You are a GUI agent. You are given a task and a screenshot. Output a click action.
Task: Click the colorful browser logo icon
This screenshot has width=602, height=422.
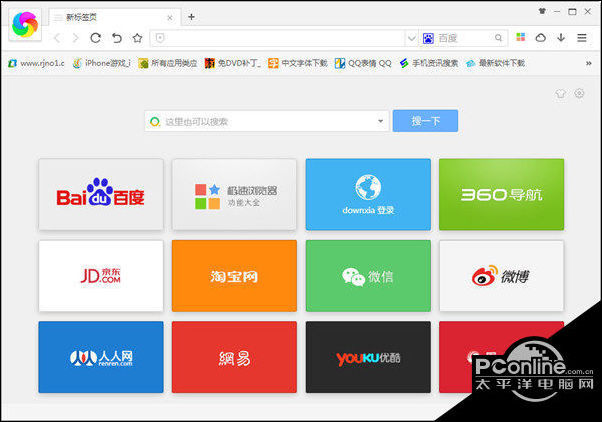[25, 25]
